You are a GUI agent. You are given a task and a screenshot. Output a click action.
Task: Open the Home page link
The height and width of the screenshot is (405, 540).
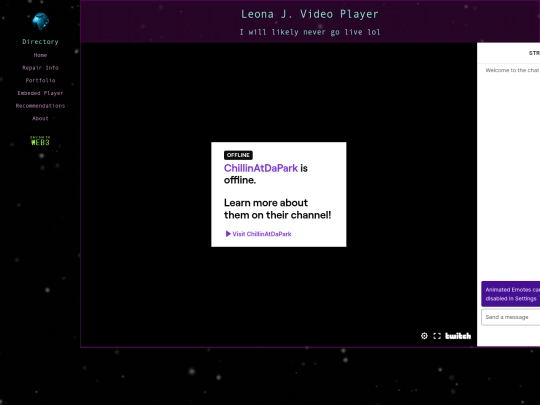click(x=40, y=55)
